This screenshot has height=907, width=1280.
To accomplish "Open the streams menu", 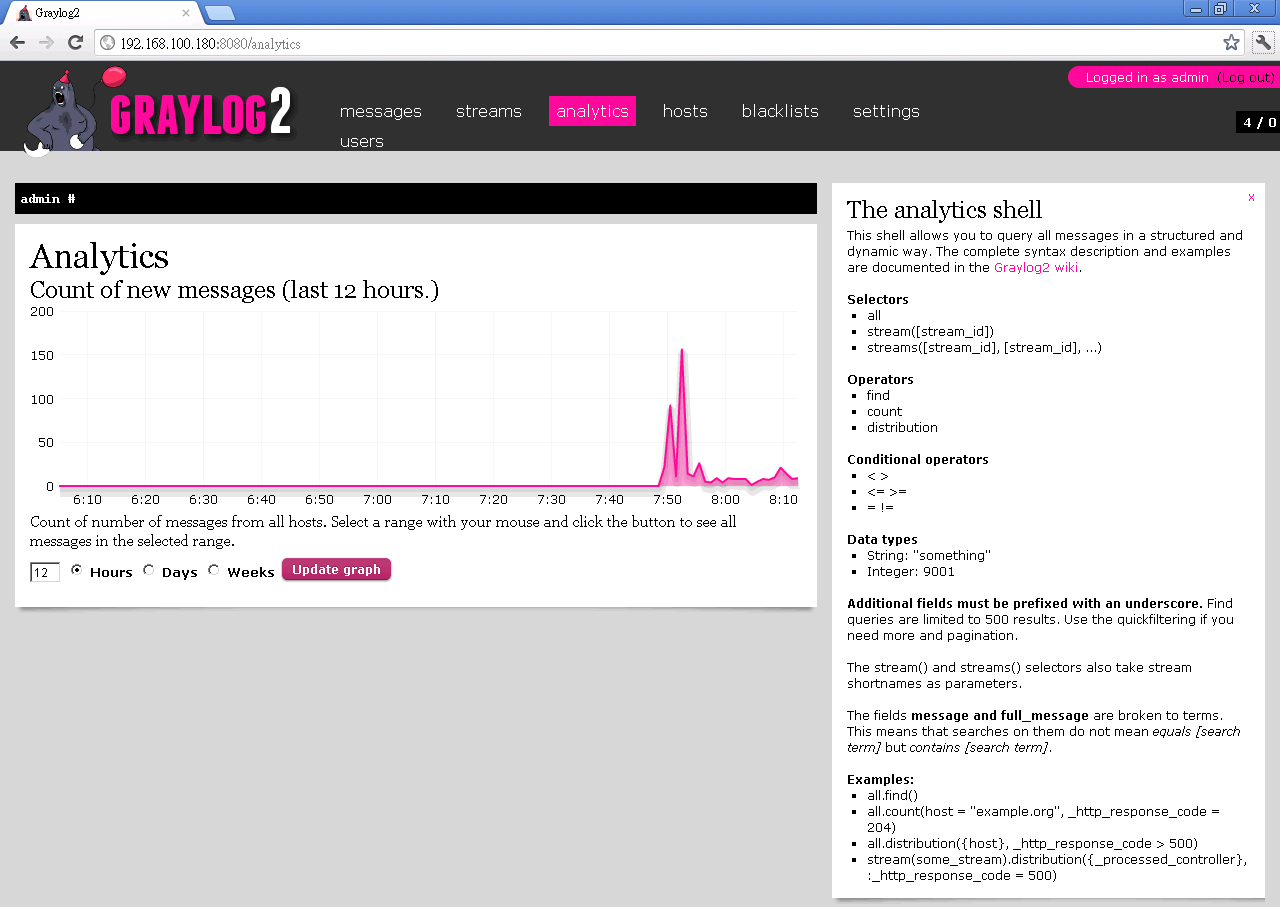I will coord(489,111).
